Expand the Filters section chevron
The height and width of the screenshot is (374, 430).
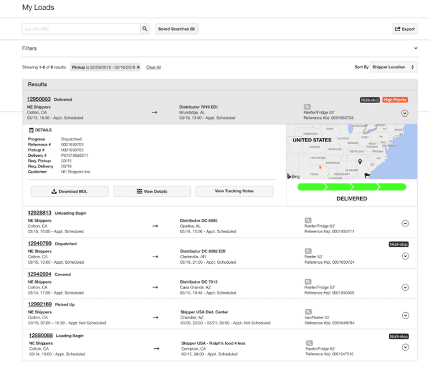click(416, 48)
